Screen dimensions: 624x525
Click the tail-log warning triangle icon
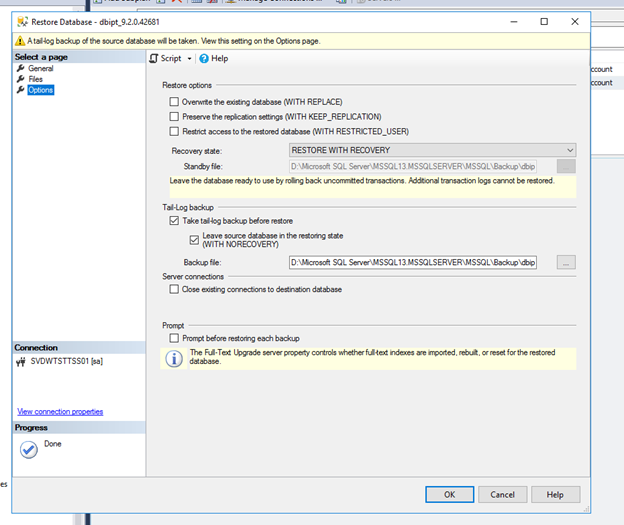(20, 41)
